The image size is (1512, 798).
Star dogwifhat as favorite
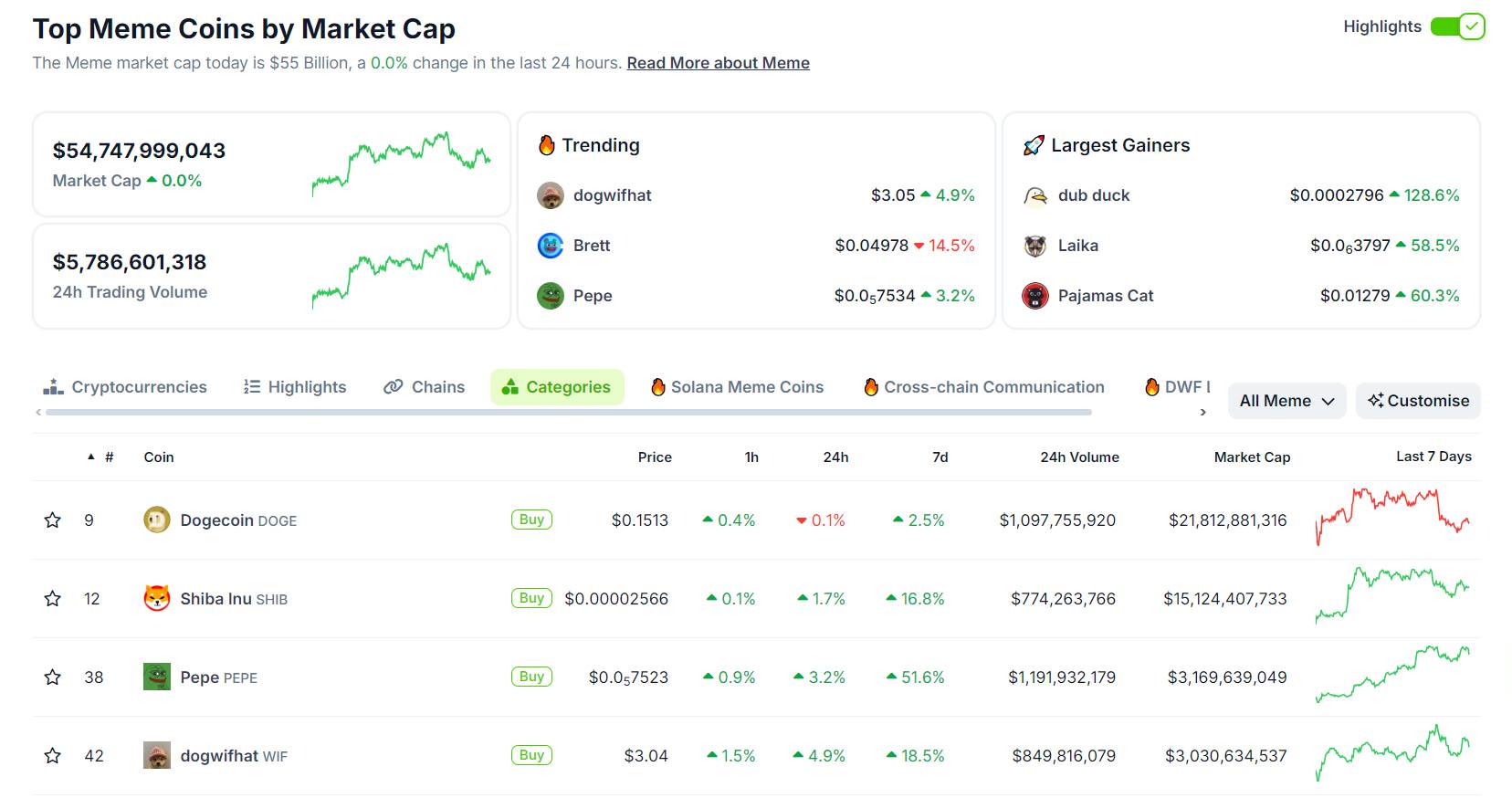(x=53, y=756)
